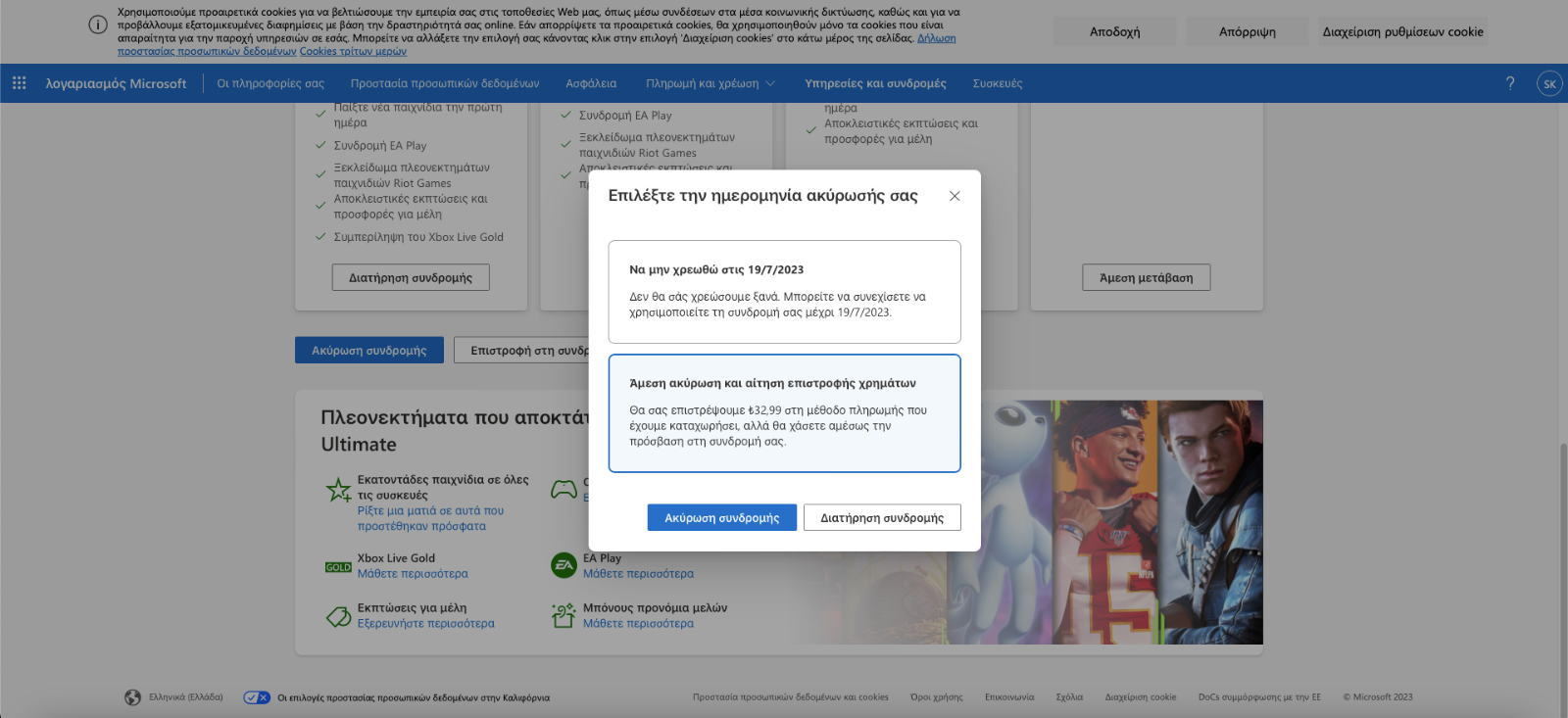1568x718 pixels.
Task: Select option not to be charged on 19/7/2023
Action: (784, 292)
